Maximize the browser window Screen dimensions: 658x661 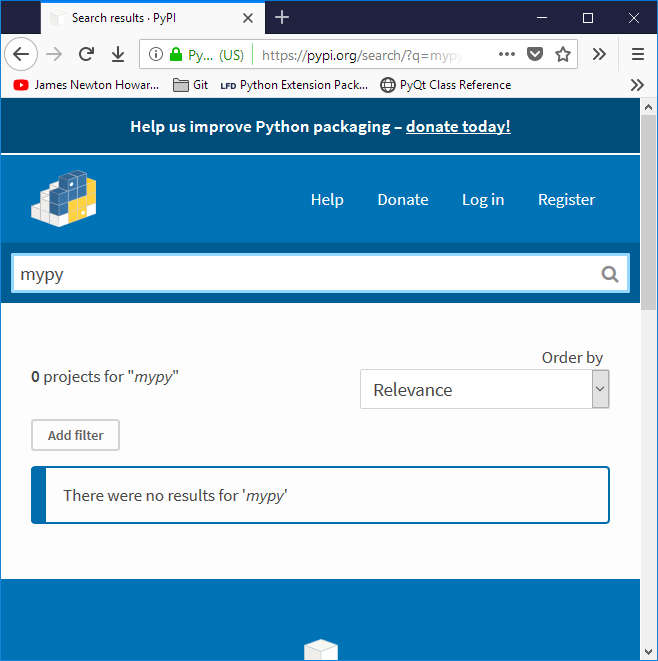588,18
